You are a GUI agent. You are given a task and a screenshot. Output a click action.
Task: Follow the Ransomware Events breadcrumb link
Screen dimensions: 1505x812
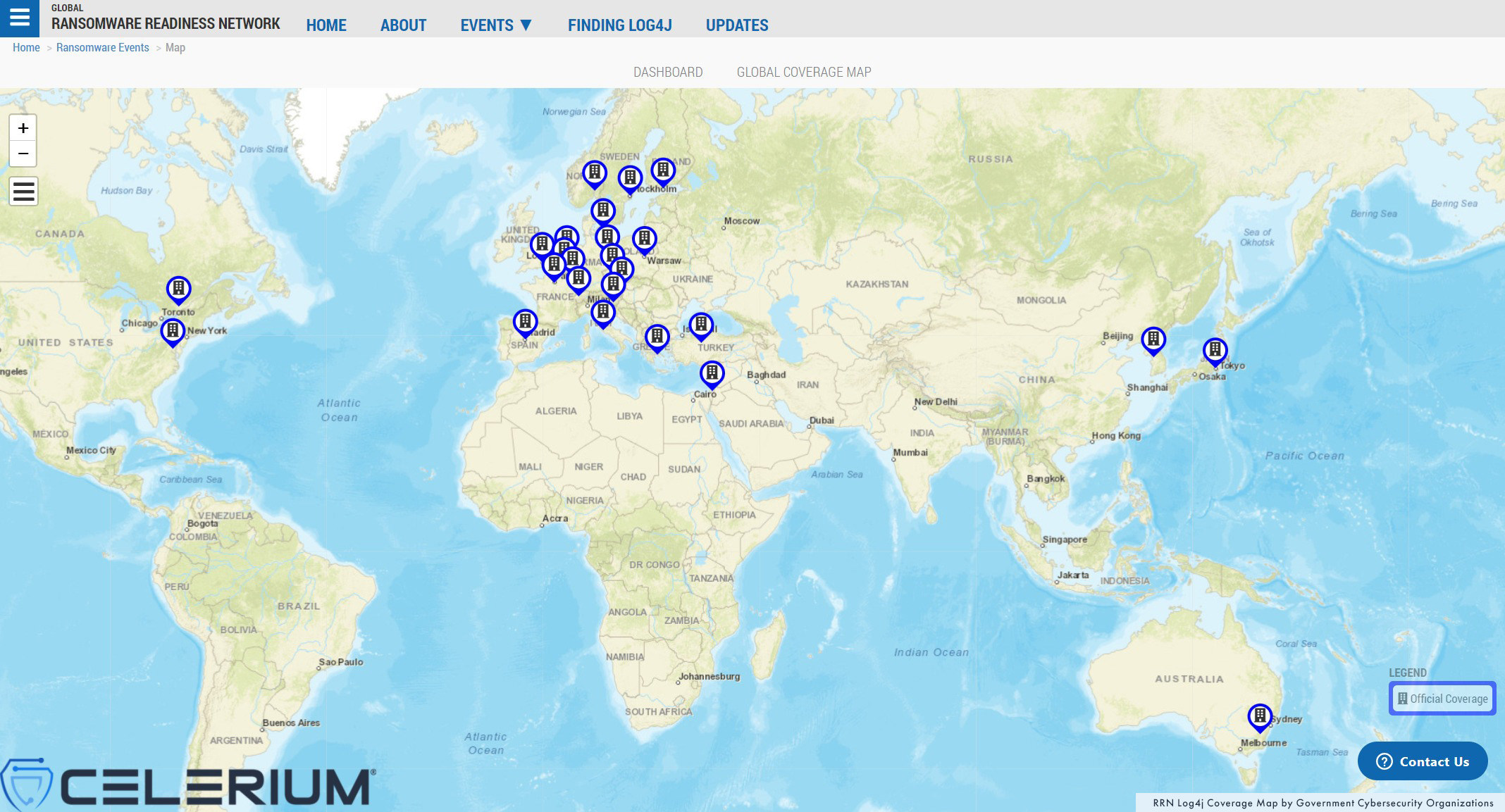coord(102,47)
